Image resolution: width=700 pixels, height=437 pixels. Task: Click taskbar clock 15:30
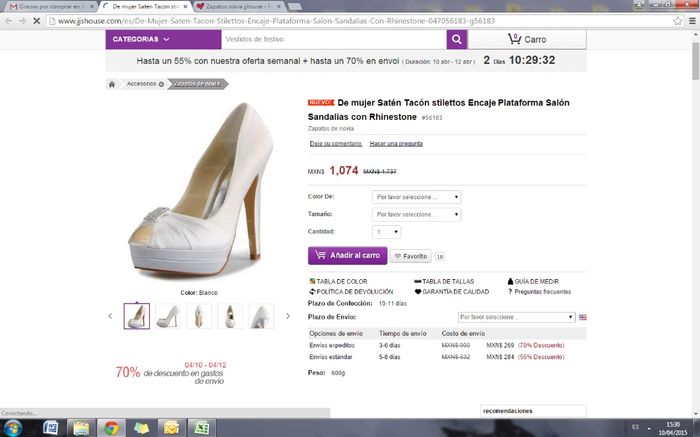(x=673, y=428)
